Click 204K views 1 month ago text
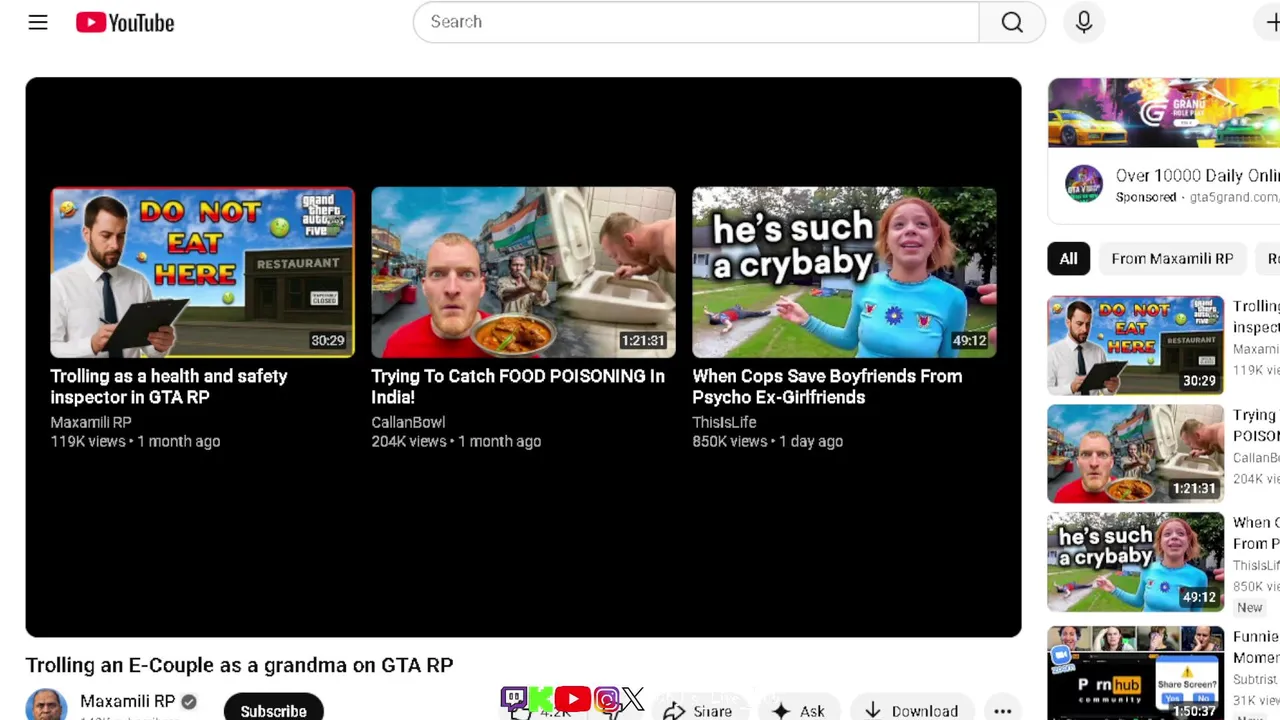Image resolution: width=1280 pixels, height=720 pixels. [456, 441]
